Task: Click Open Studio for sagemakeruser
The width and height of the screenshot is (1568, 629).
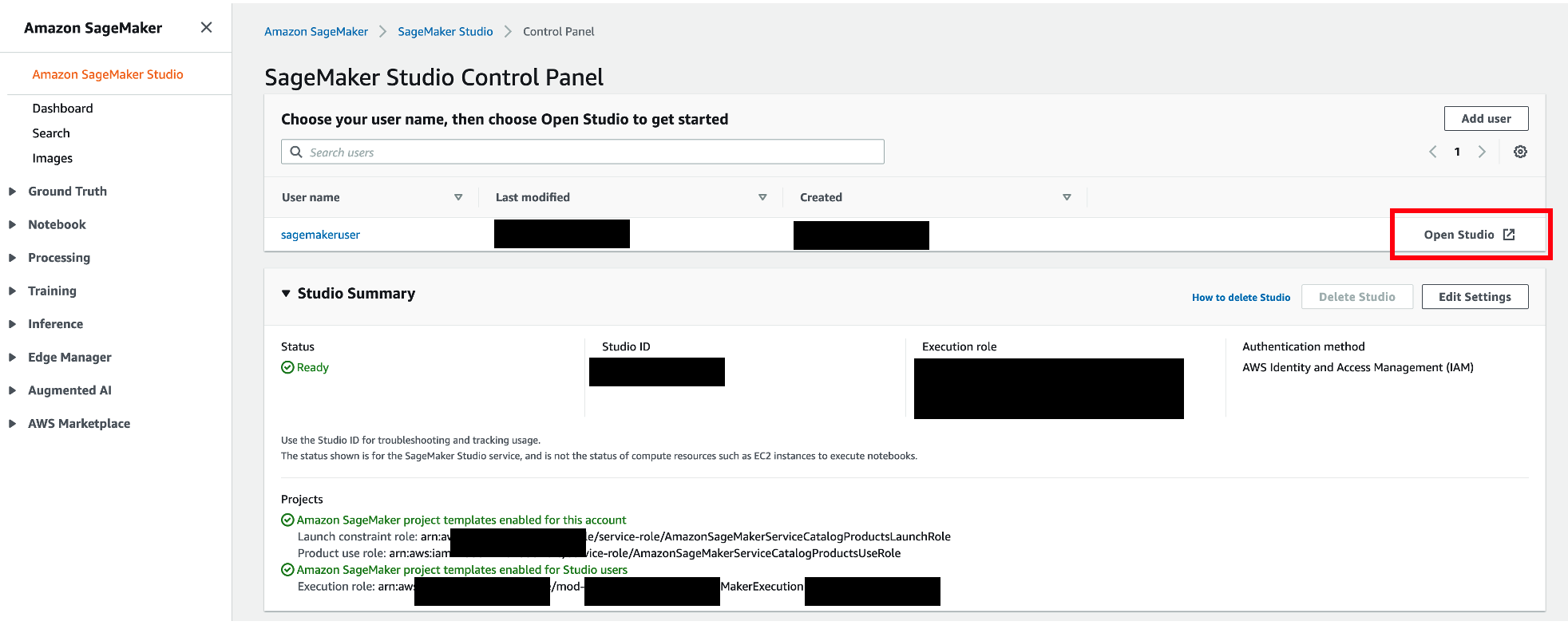Action: point(1469,235)
